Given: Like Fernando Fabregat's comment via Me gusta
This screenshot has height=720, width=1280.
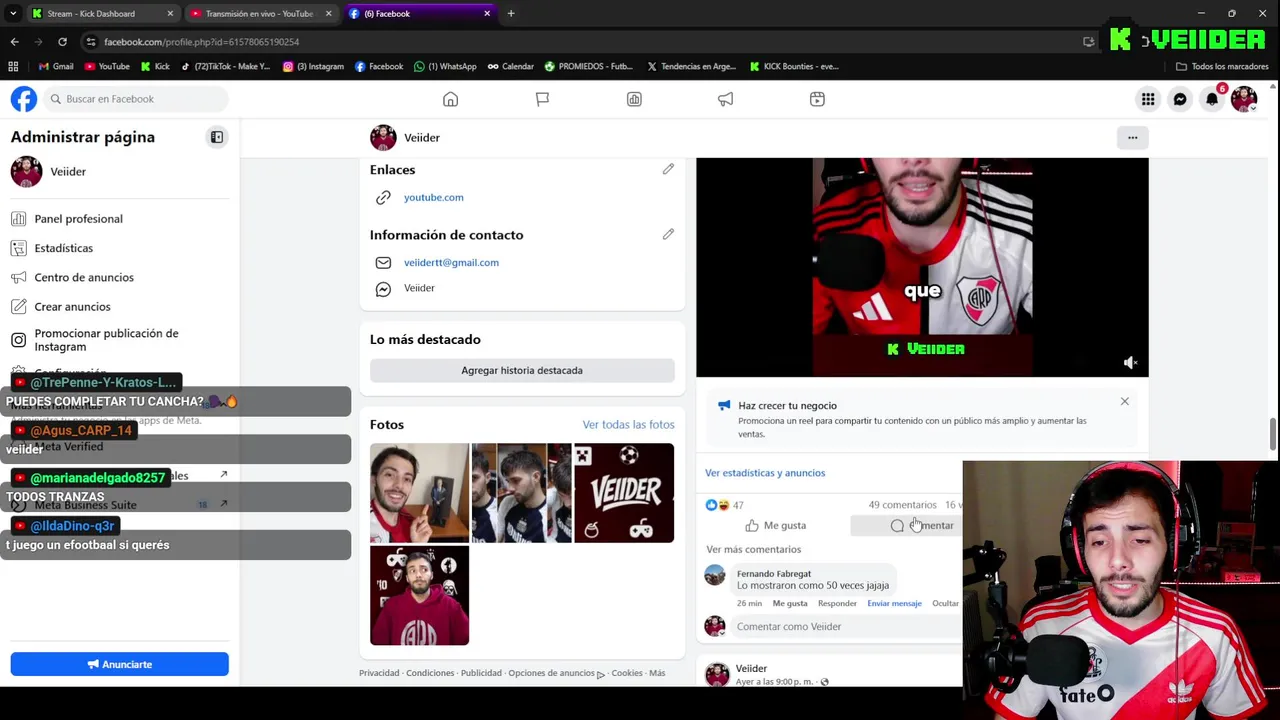Looking at the screenshot, I should click(790, 603).
